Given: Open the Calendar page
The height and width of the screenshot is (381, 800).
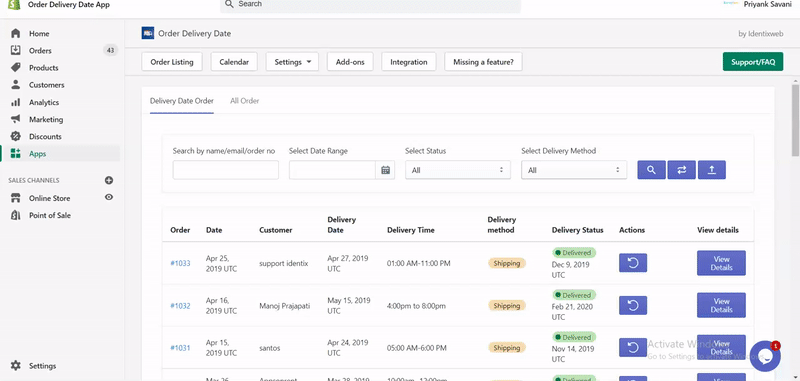Looking at the screenshot, I should [234, 62].
